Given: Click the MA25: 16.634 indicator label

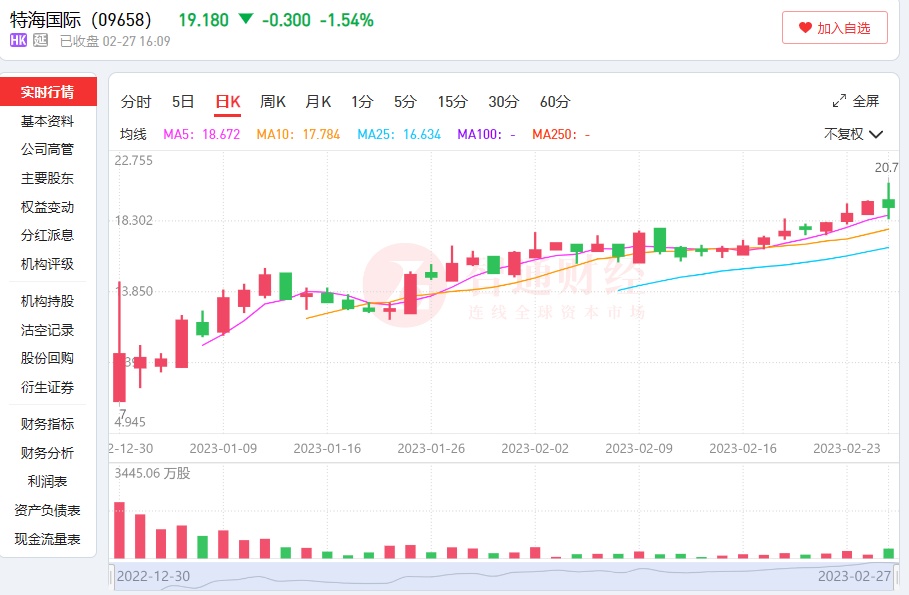Looking at the screenshot, I should [x=399, y=135].
